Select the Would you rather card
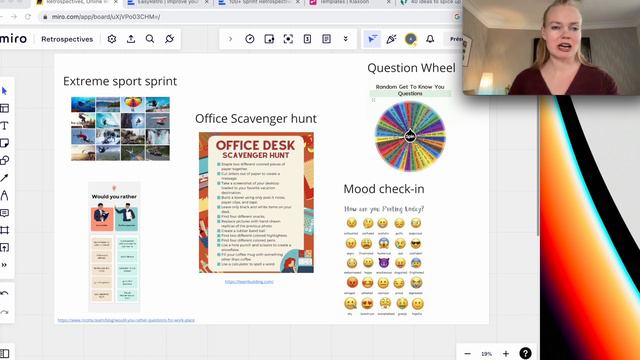 pyautogui.click(x=114, y=247)
